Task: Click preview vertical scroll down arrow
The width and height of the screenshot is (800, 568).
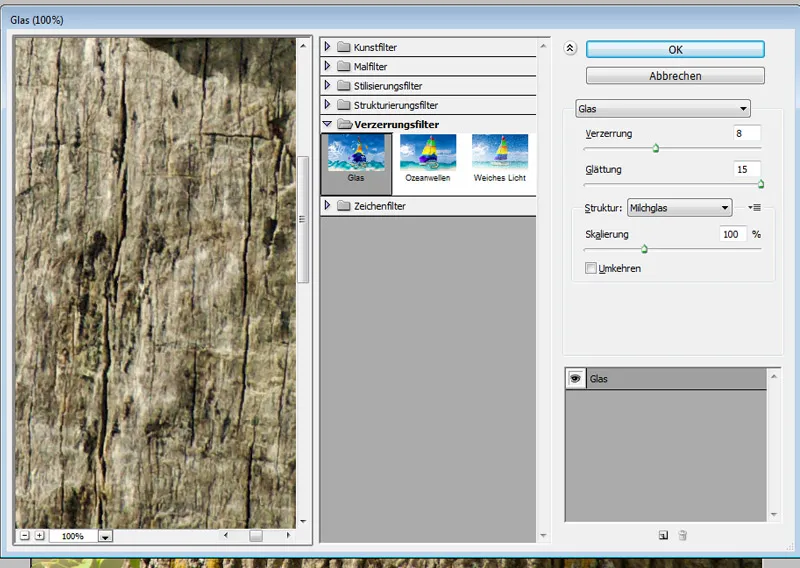Action: tap(303, 521)
